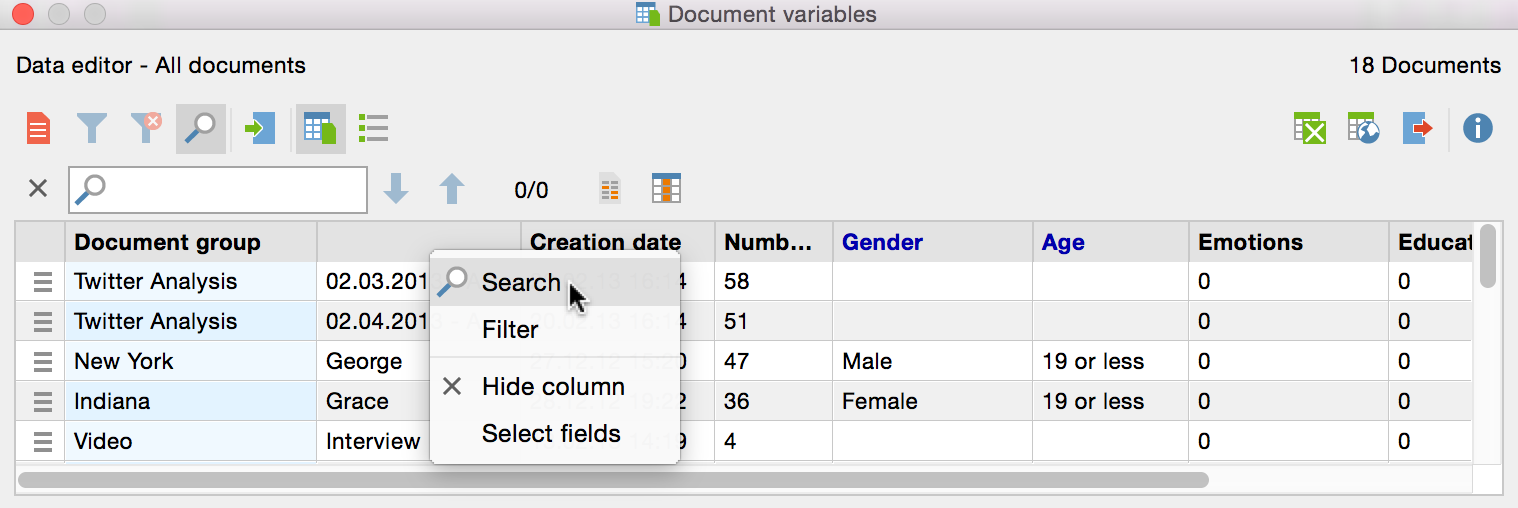Click the red document icon in toolbar

38,129
